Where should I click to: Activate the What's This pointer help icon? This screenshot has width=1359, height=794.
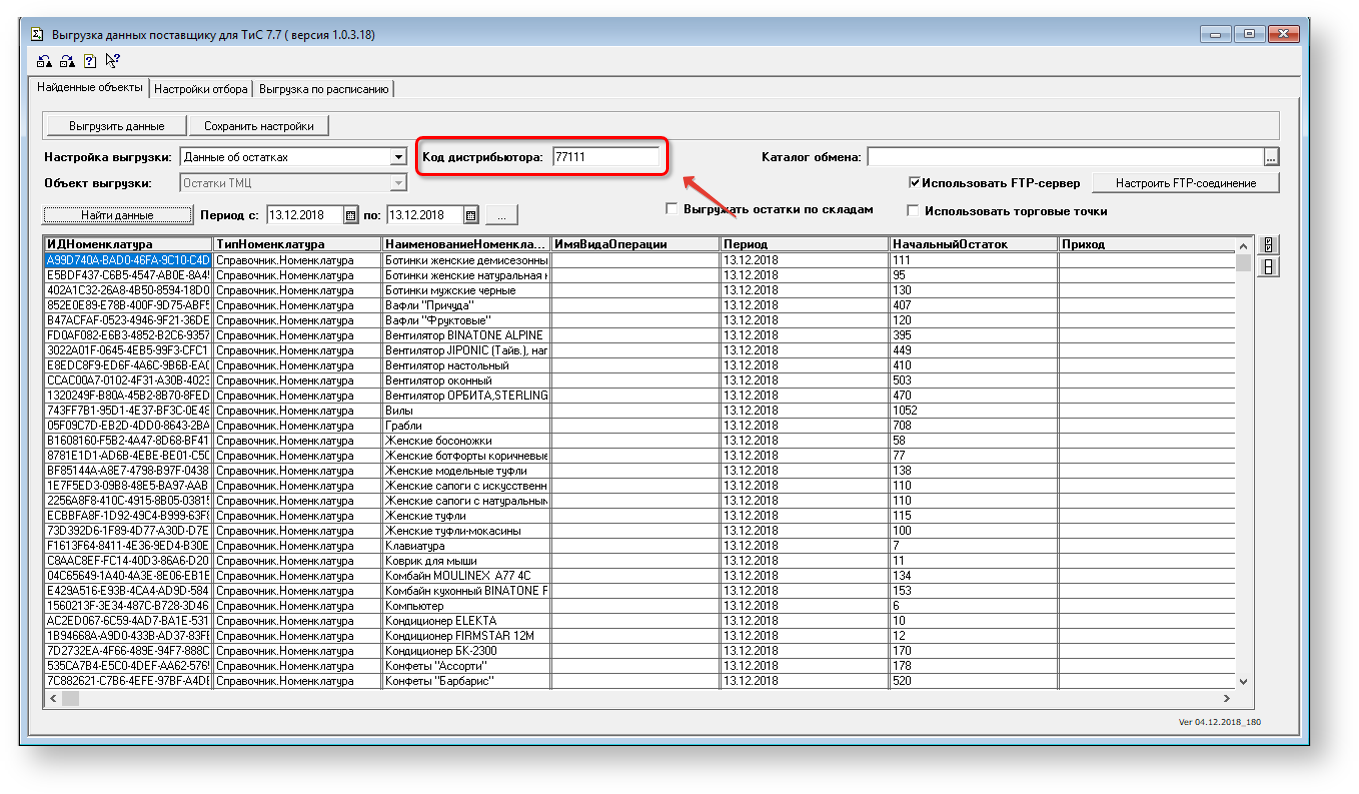pyautogui.click(x=112, y=61)
